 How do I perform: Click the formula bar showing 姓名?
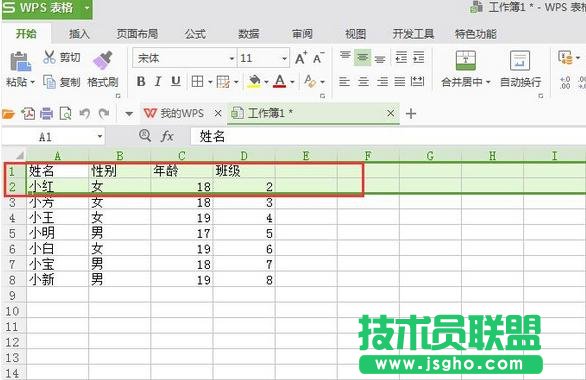[x=388, y=136]
